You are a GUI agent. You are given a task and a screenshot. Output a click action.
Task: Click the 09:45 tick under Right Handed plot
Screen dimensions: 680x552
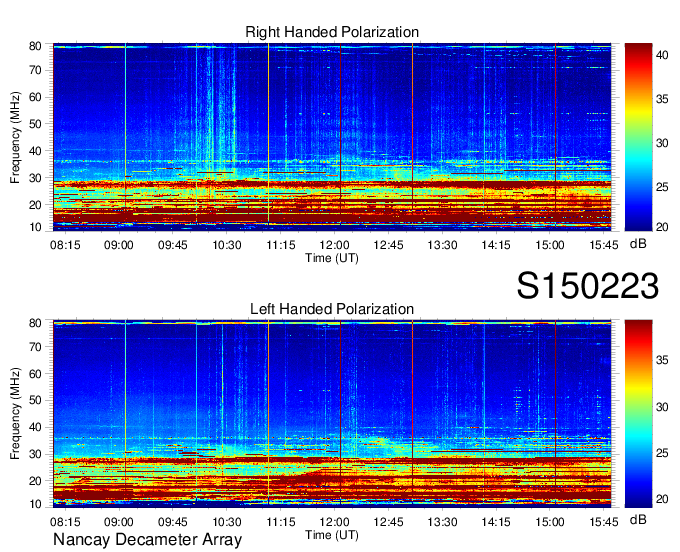pos(173,245)
